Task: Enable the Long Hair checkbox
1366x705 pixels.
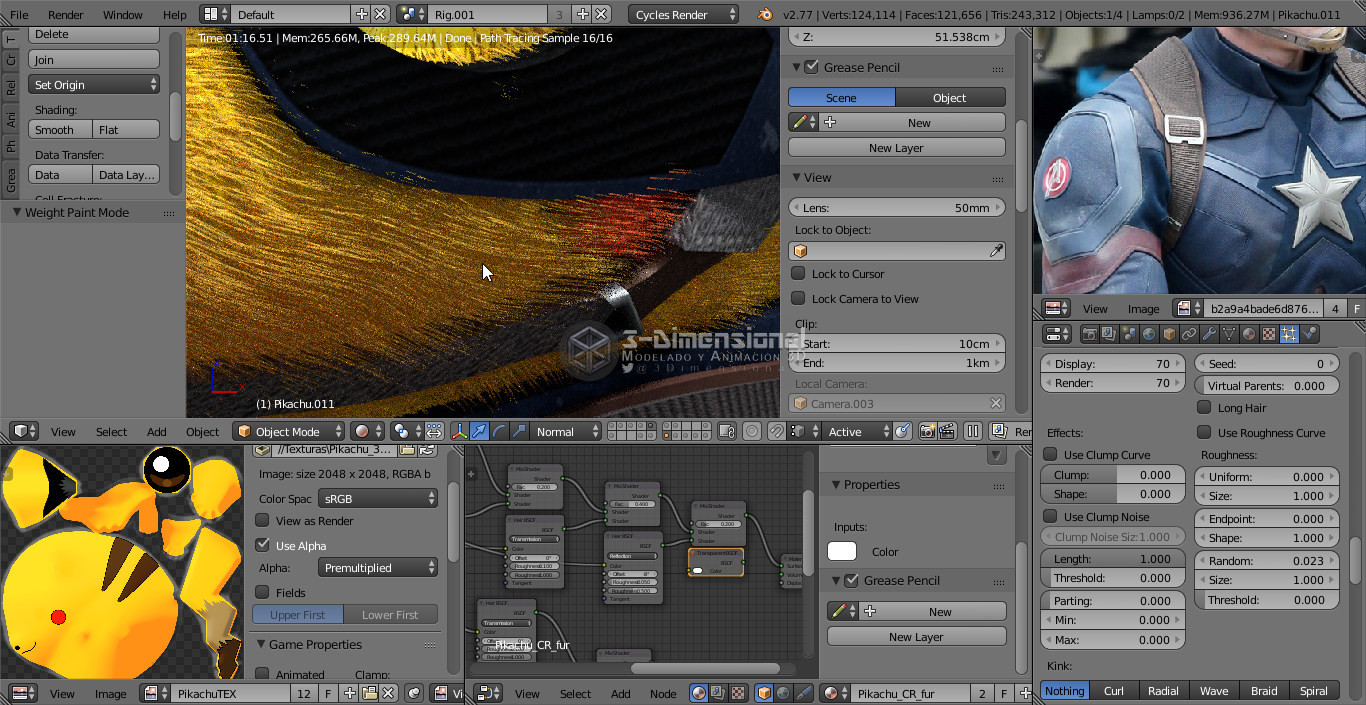Action: [1204, 407]
